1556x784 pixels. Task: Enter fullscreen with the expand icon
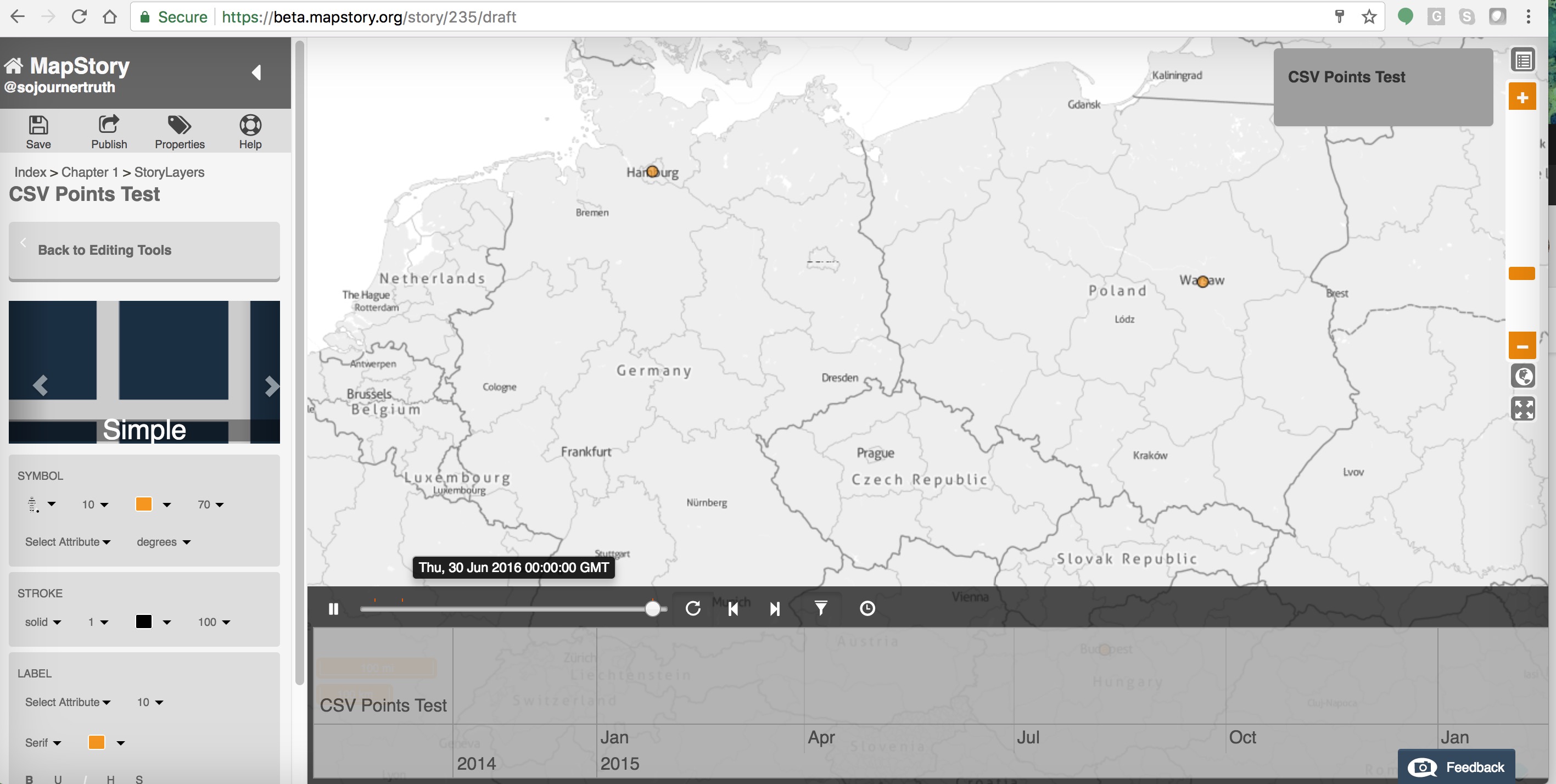point(1524,409)
